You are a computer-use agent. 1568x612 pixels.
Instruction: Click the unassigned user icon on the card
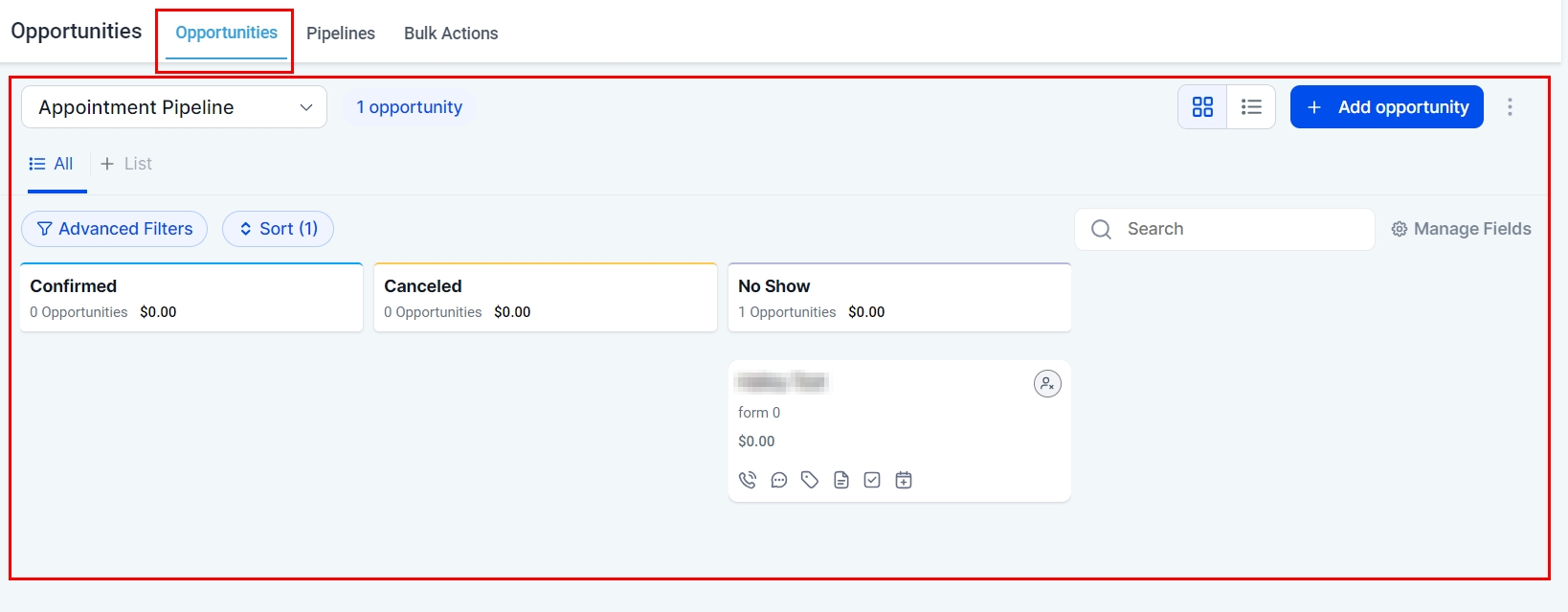(1047, 384)
